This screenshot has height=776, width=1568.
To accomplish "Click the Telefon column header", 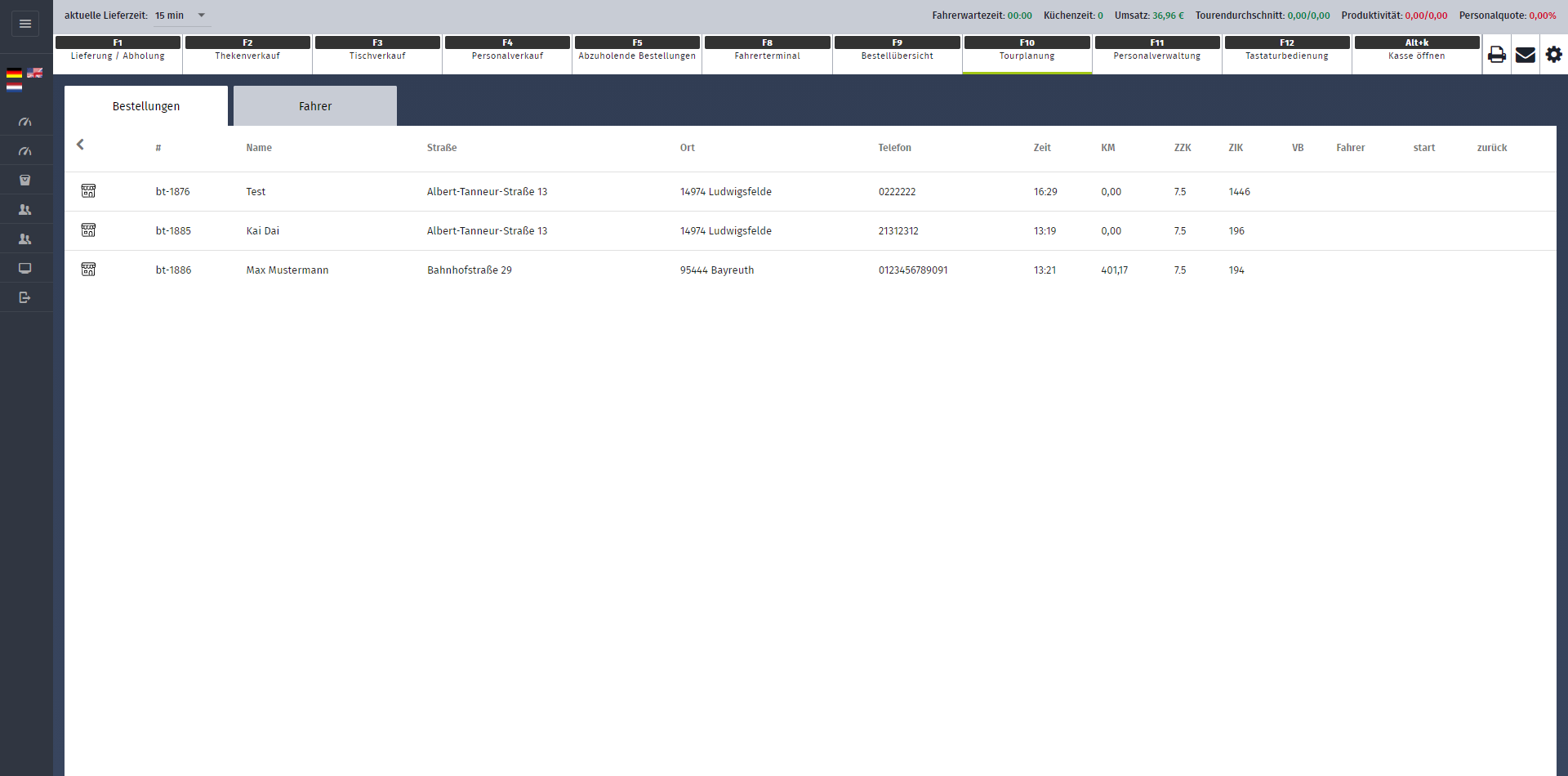I will [x=894, y=148].
